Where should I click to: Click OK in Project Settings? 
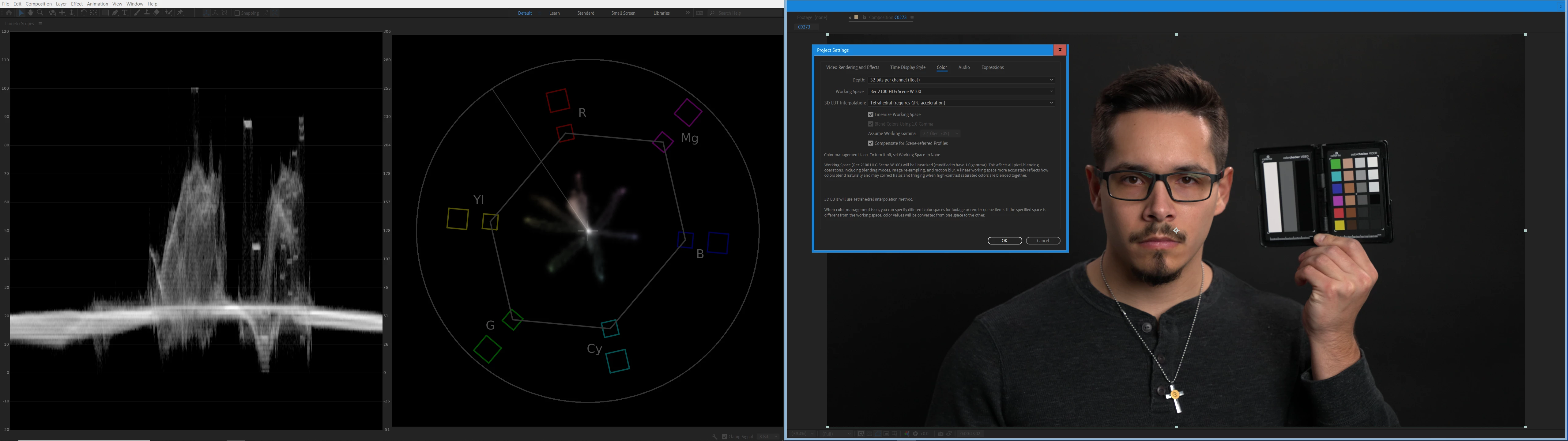point(1005,241)
